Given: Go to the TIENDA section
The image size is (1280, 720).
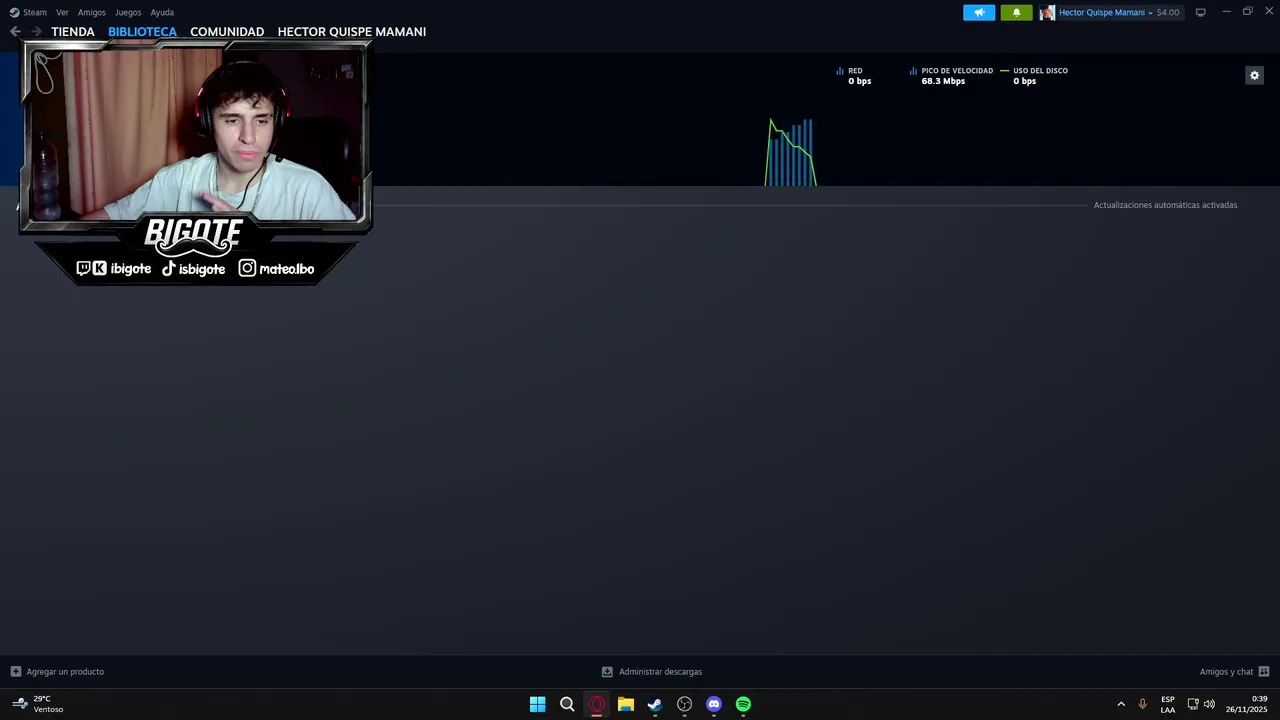Looking at the screenshot, I should click(x=73, y=32).
